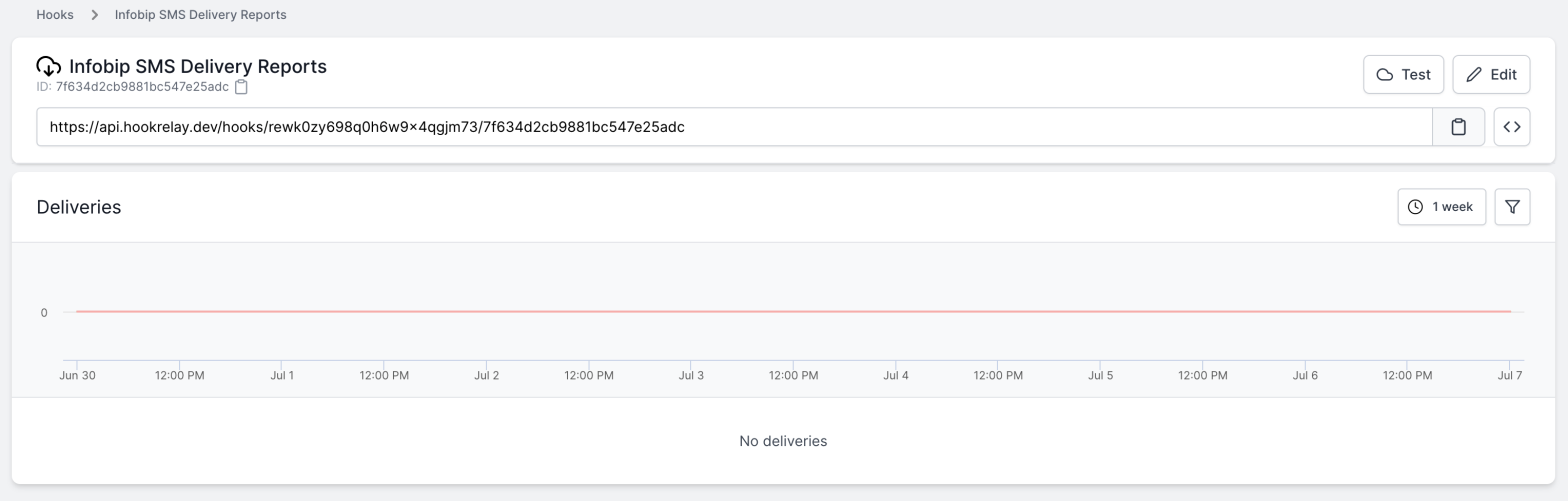Copy the hook ID with the clipboard icon
The width and height of the screenshot is (1568, 501).
[241, 87]
